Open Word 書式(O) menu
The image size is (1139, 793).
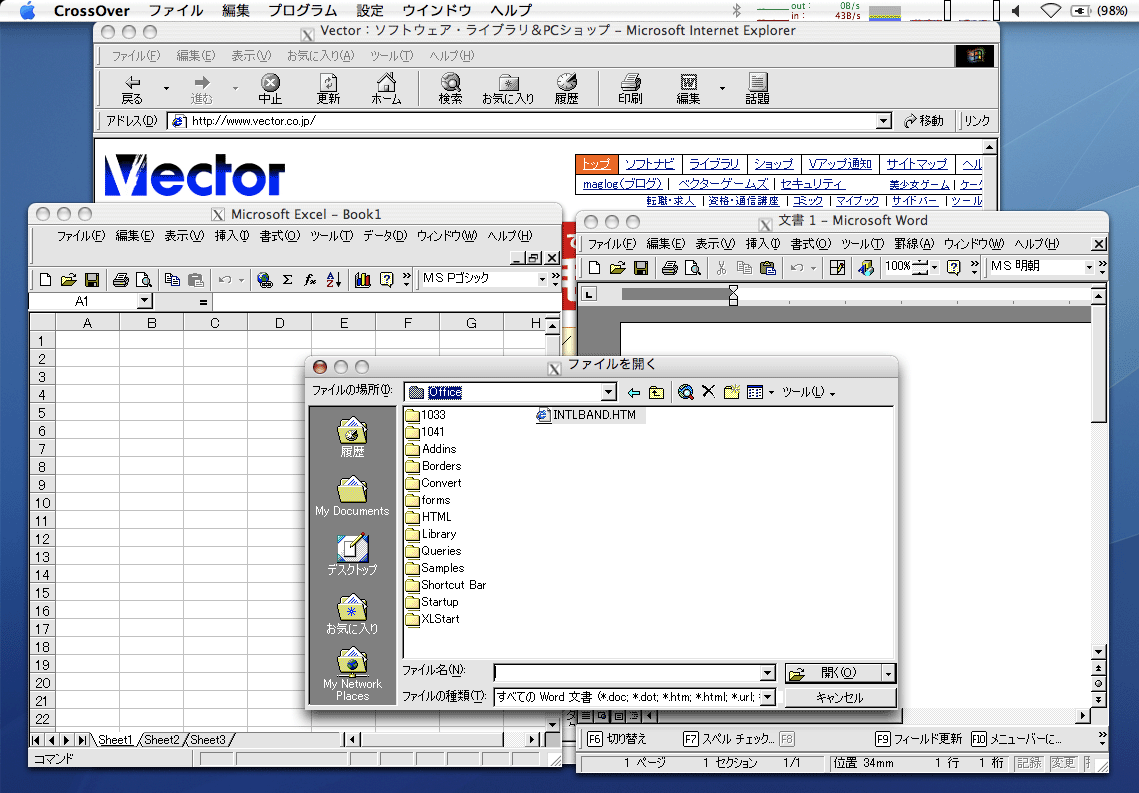click(x=811, y=244)
